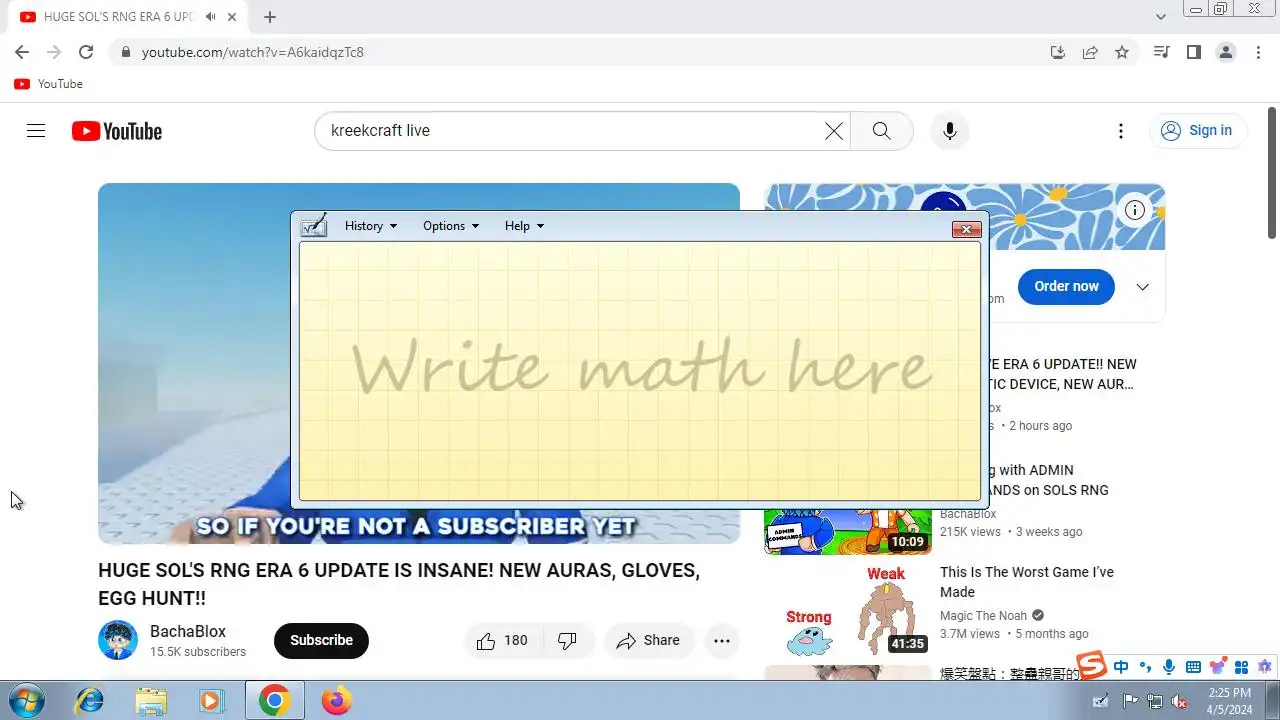
Task: Like the video with 180 likes
Action: pyautogui.click(x=503, y=641)
